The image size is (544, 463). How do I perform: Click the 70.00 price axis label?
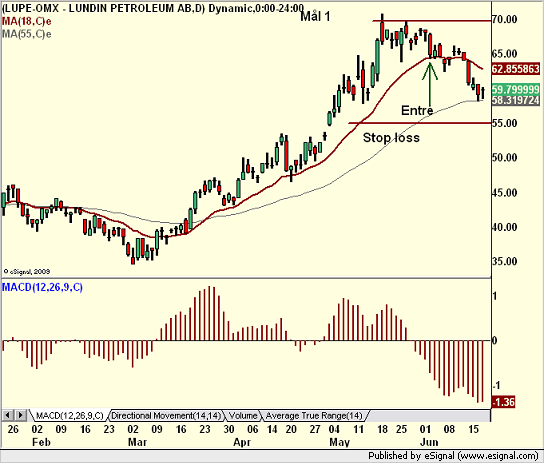click(x=504, y=19)
